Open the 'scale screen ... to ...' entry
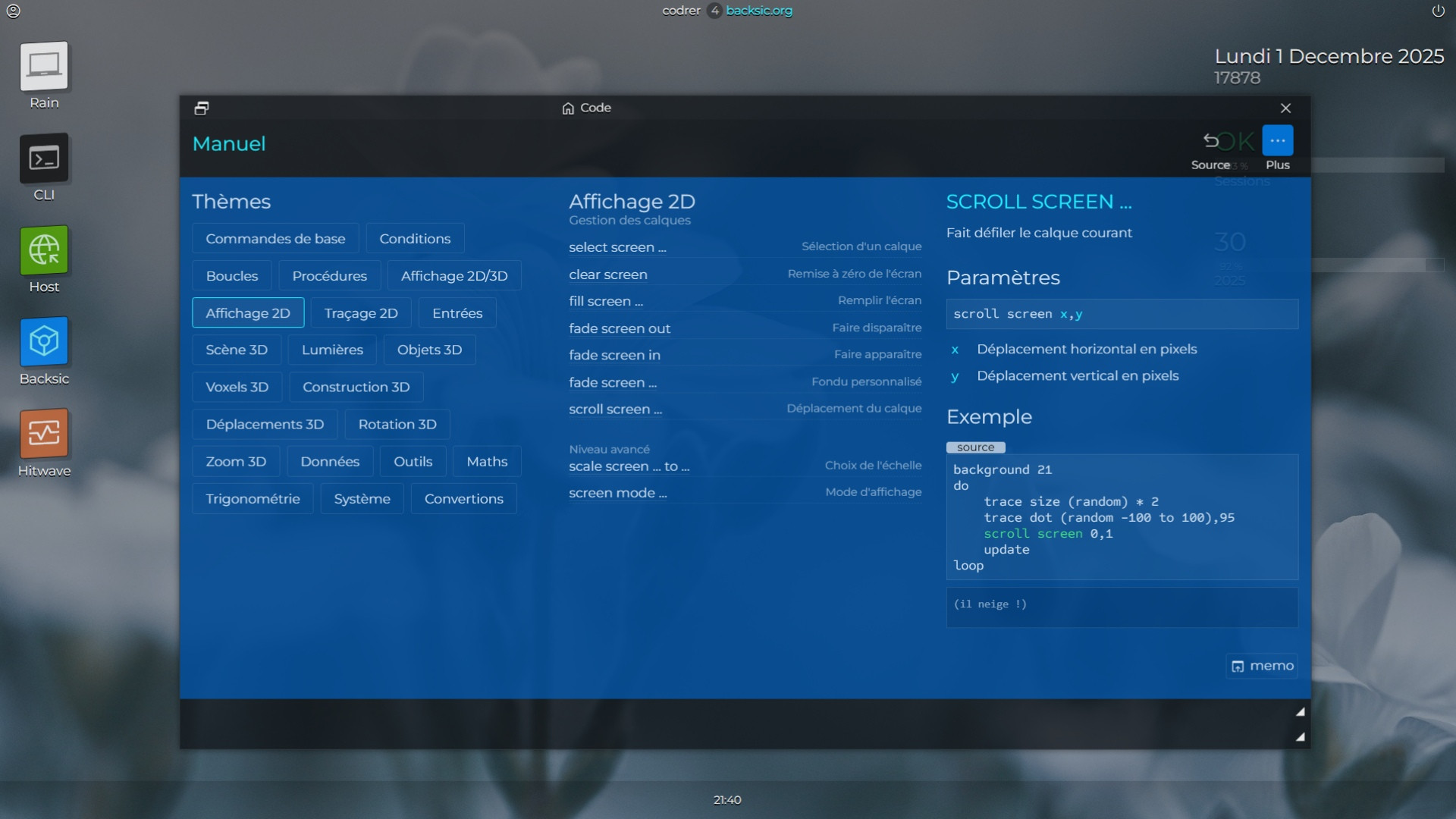This screenshot has height=819, width=1456. pos(629,466)
